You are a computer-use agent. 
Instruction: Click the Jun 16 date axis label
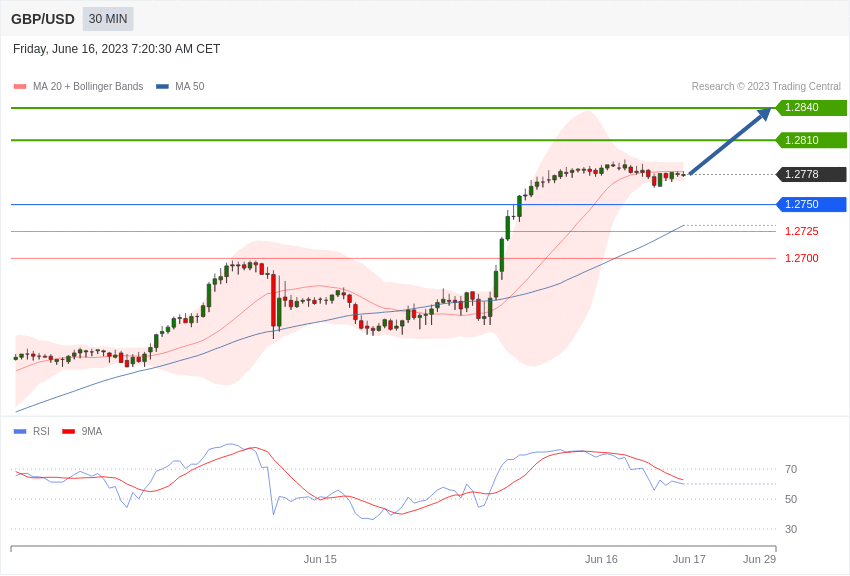pos(601,559)
